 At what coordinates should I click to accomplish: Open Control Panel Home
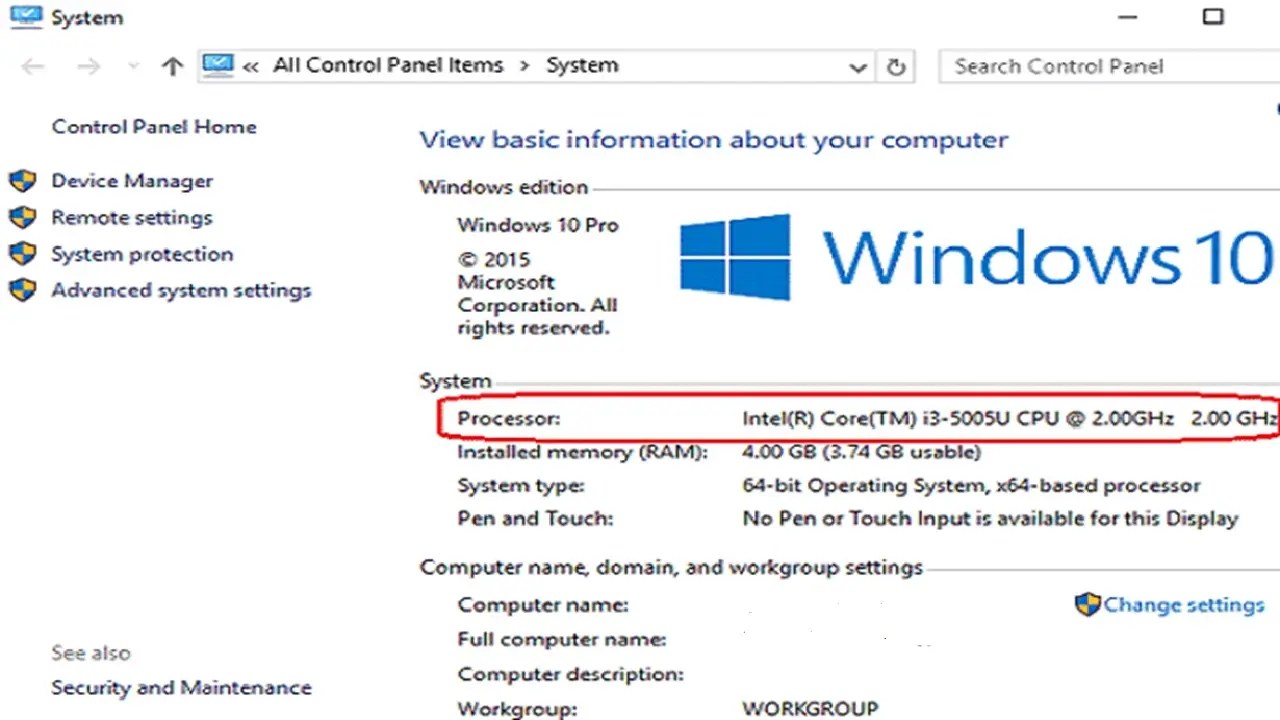click(x=154, y=126)
